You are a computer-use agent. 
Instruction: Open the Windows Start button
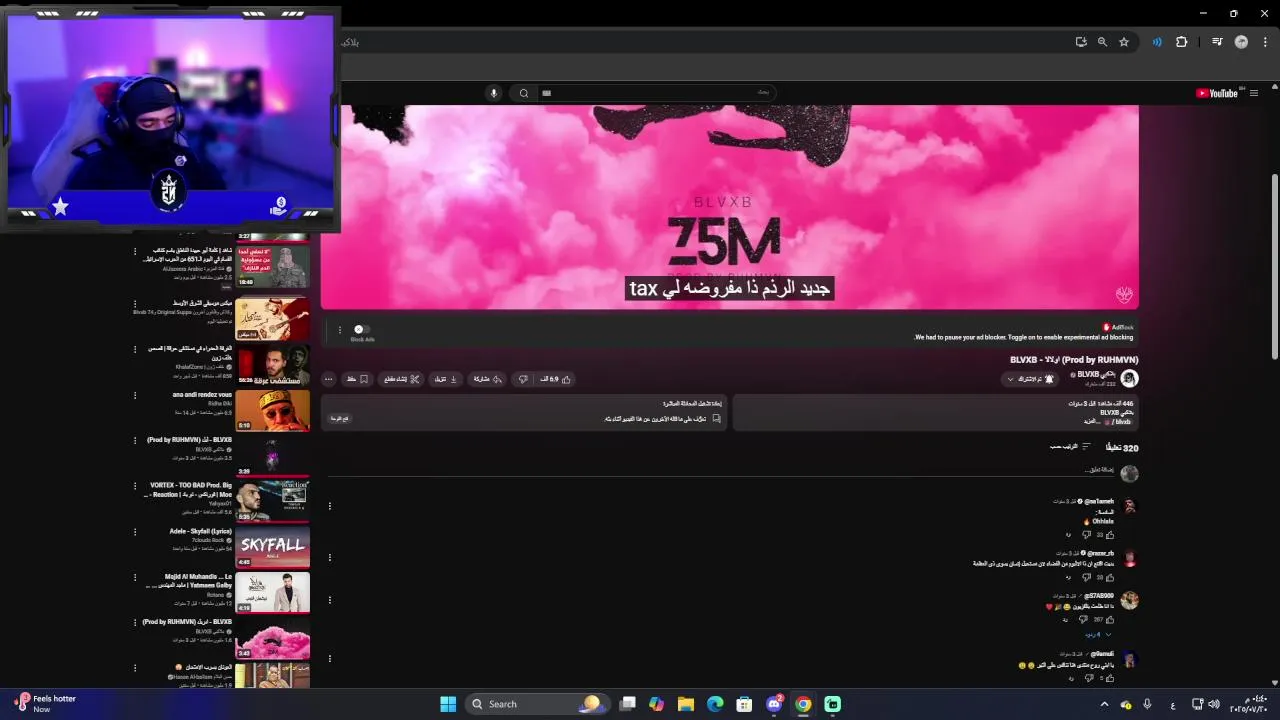(447, 704)
